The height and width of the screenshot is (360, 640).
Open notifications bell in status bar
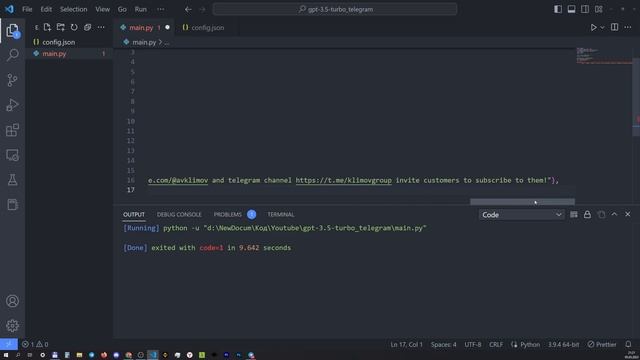coord(629,344)
